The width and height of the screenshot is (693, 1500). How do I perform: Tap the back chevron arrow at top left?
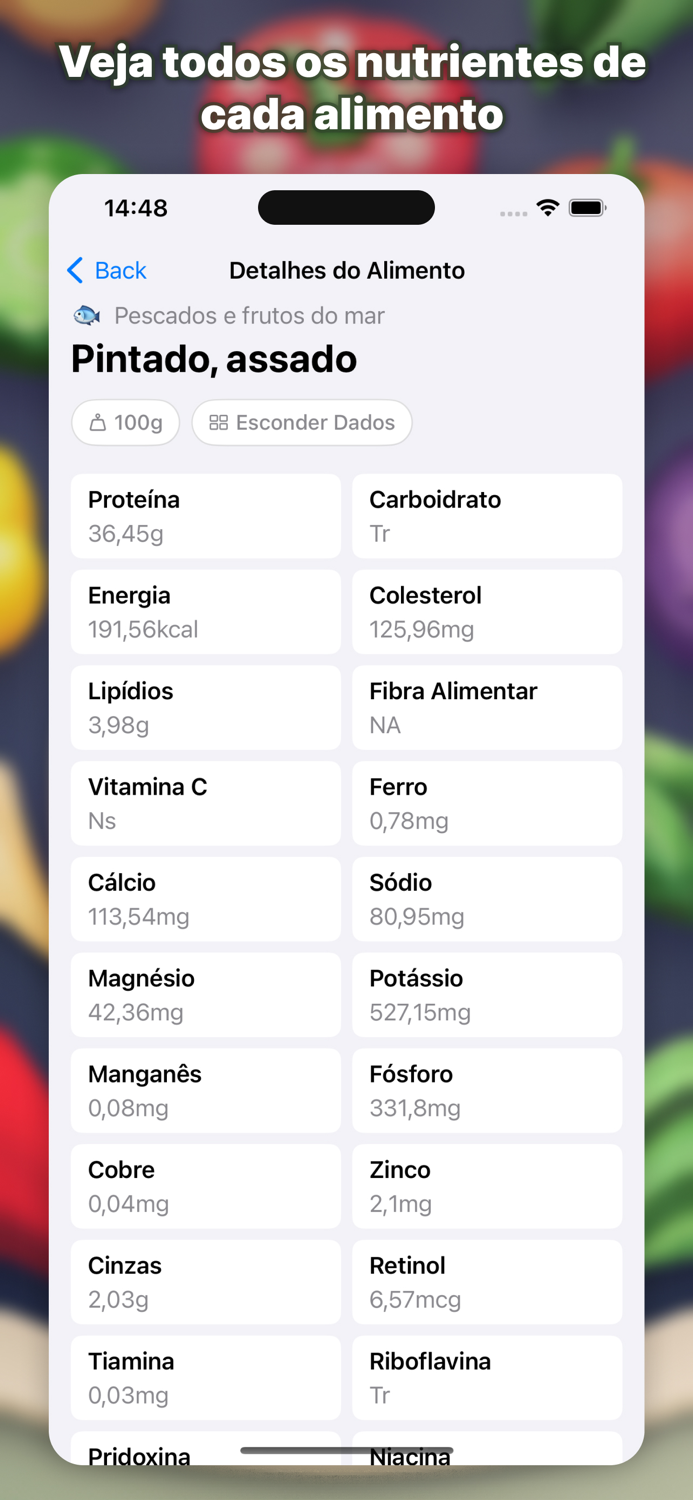point(73,270)
